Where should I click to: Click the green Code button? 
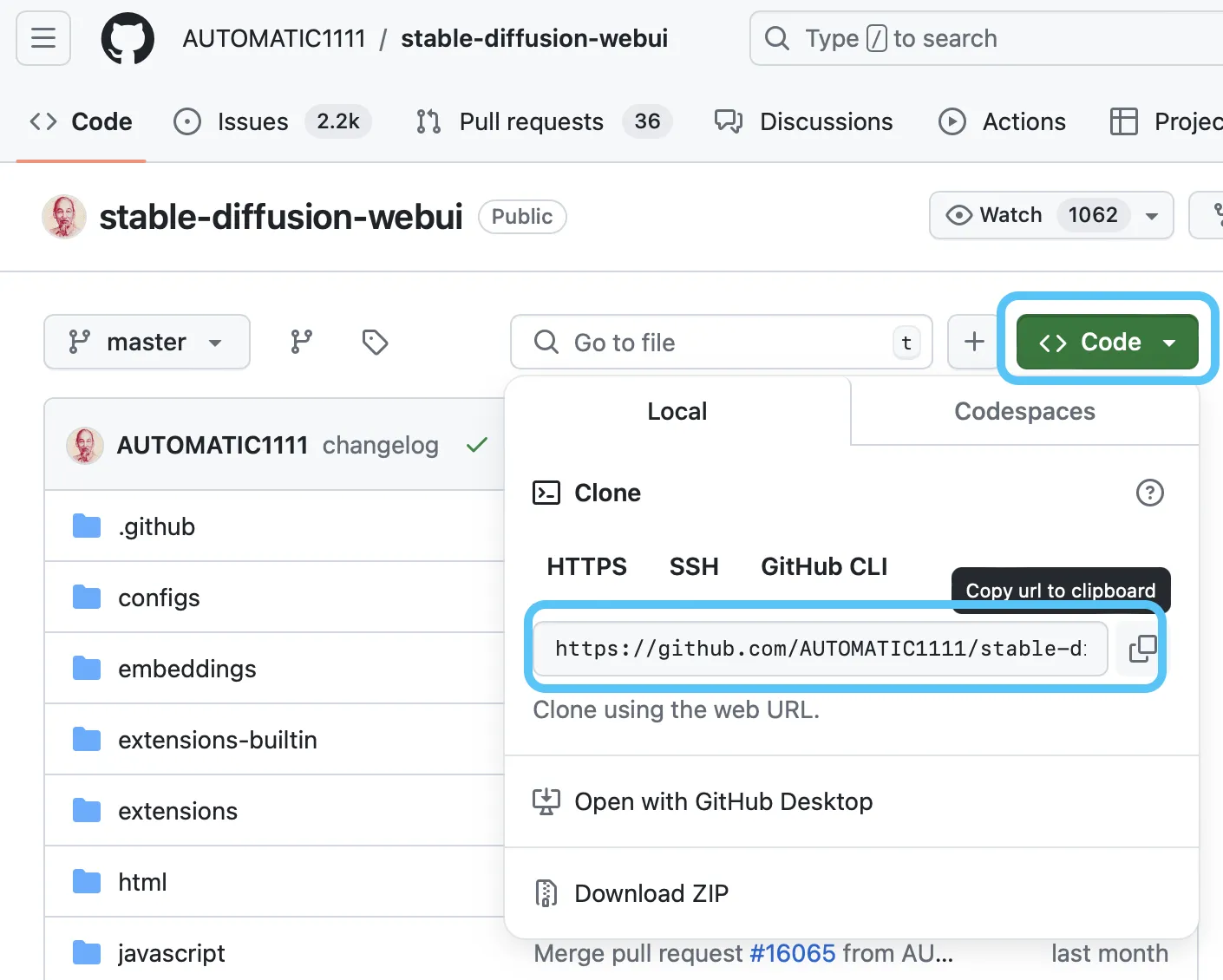coord(1107,341)
